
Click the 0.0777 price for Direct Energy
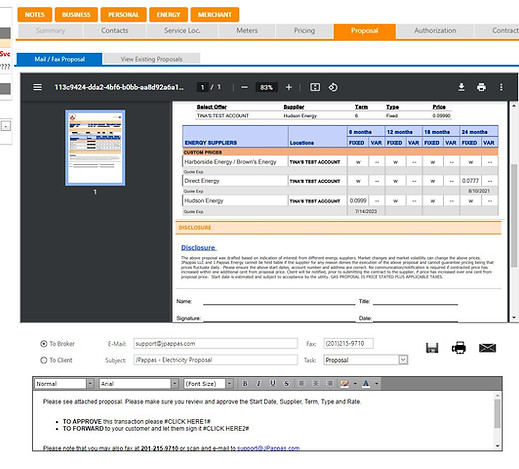[470, 181]
